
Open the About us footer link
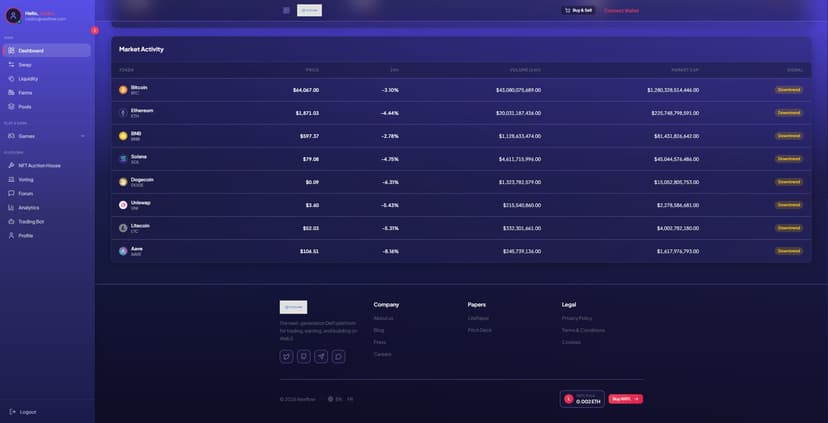(383, 318)
